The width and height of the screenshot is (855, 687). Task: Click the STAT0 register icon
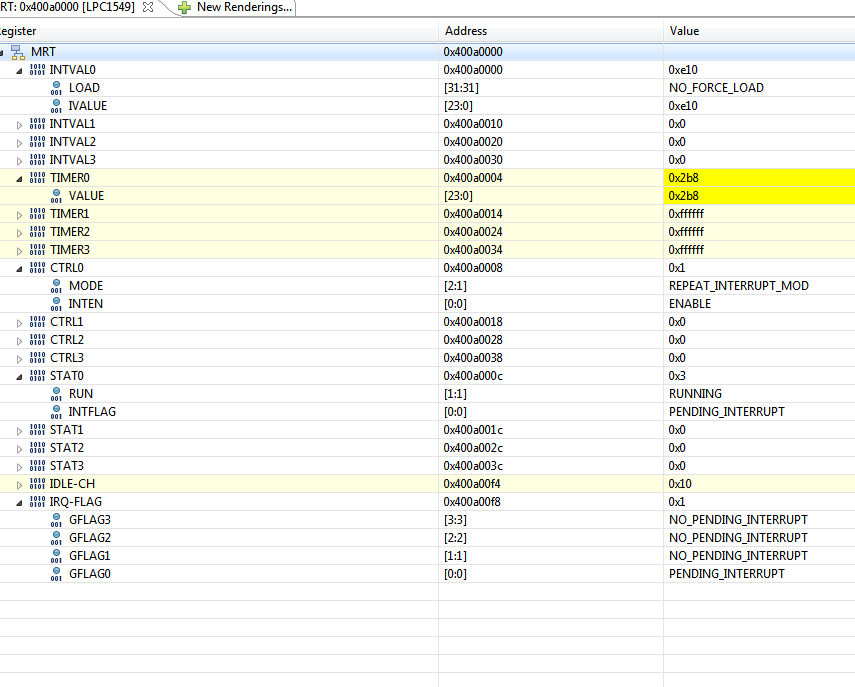(37, 376)
